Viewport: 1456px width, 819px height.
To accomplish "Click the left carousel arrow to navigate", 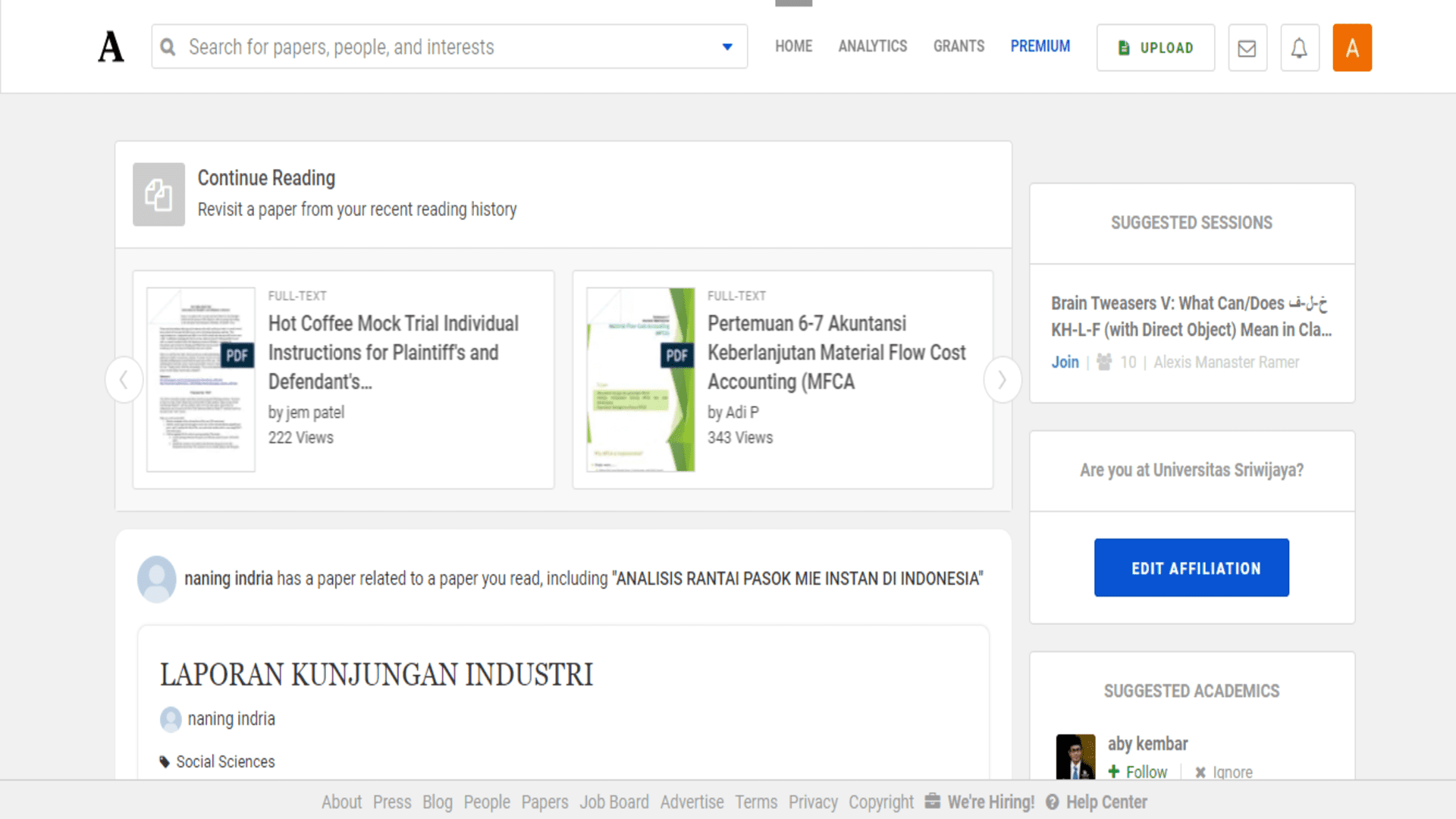I will tap(124, 379).
